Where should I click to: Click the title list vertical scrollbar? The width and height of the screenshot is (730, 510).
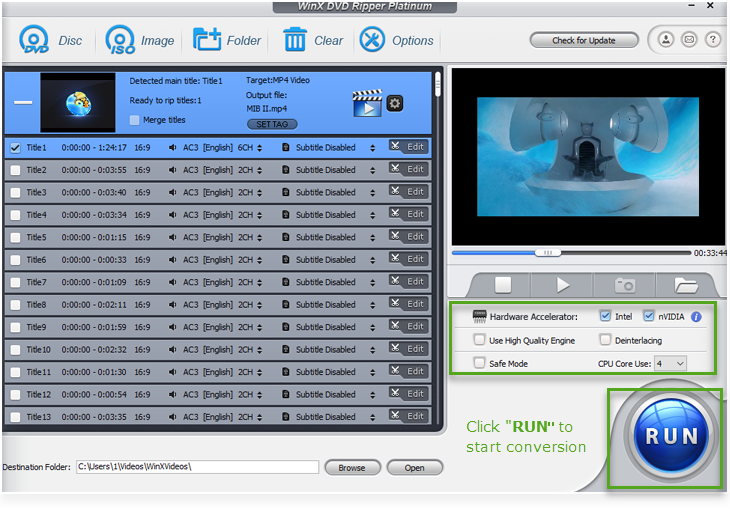438,84
